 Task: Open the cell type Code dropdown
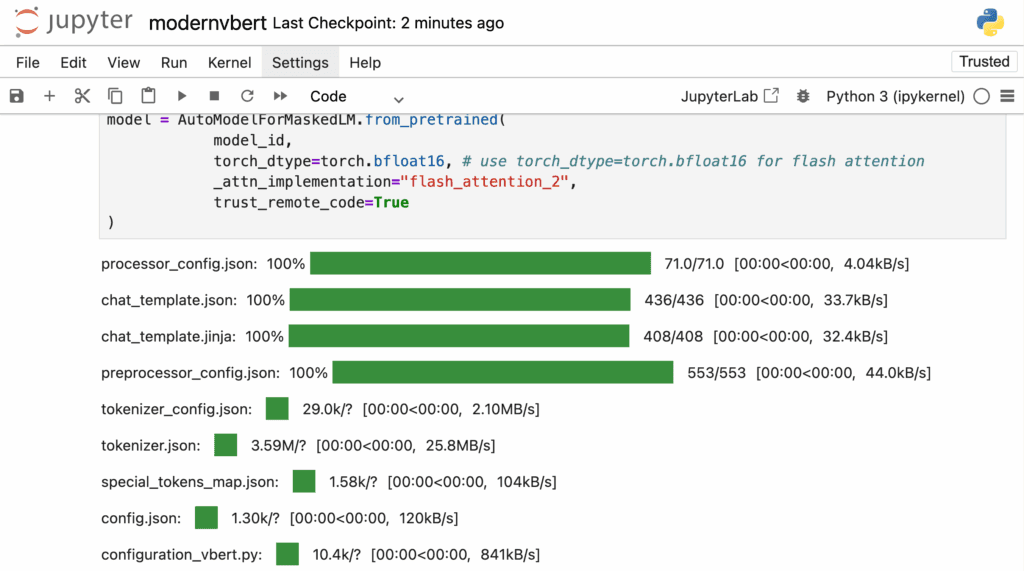[x=356, y=97]
